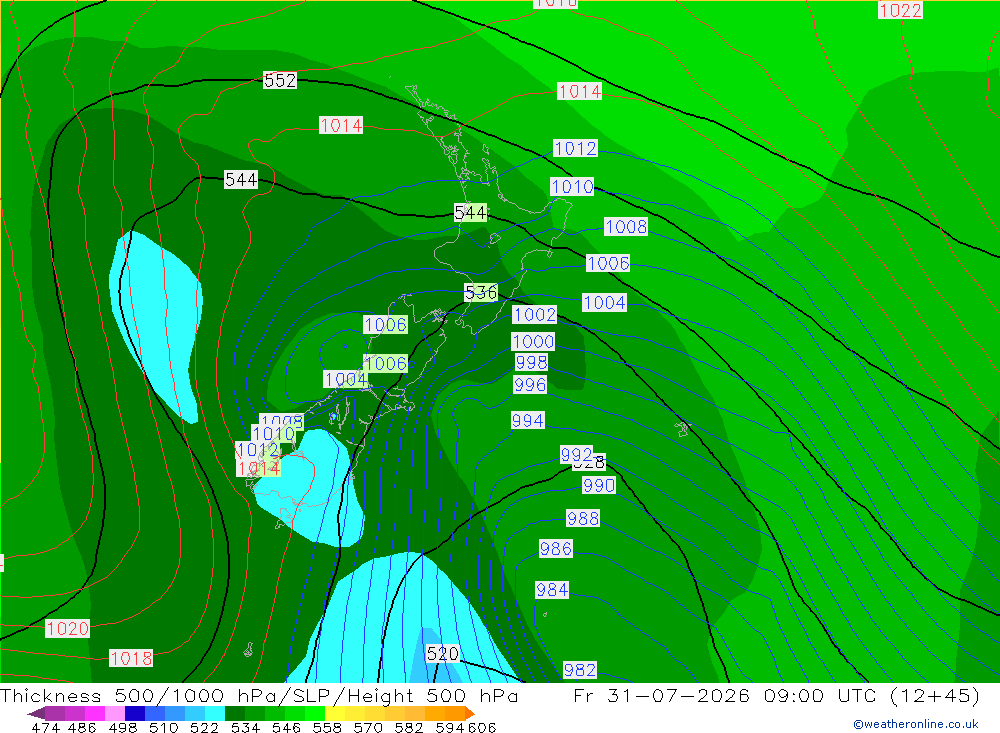Click the pale pink legend swatch above 498

(115, 713)
